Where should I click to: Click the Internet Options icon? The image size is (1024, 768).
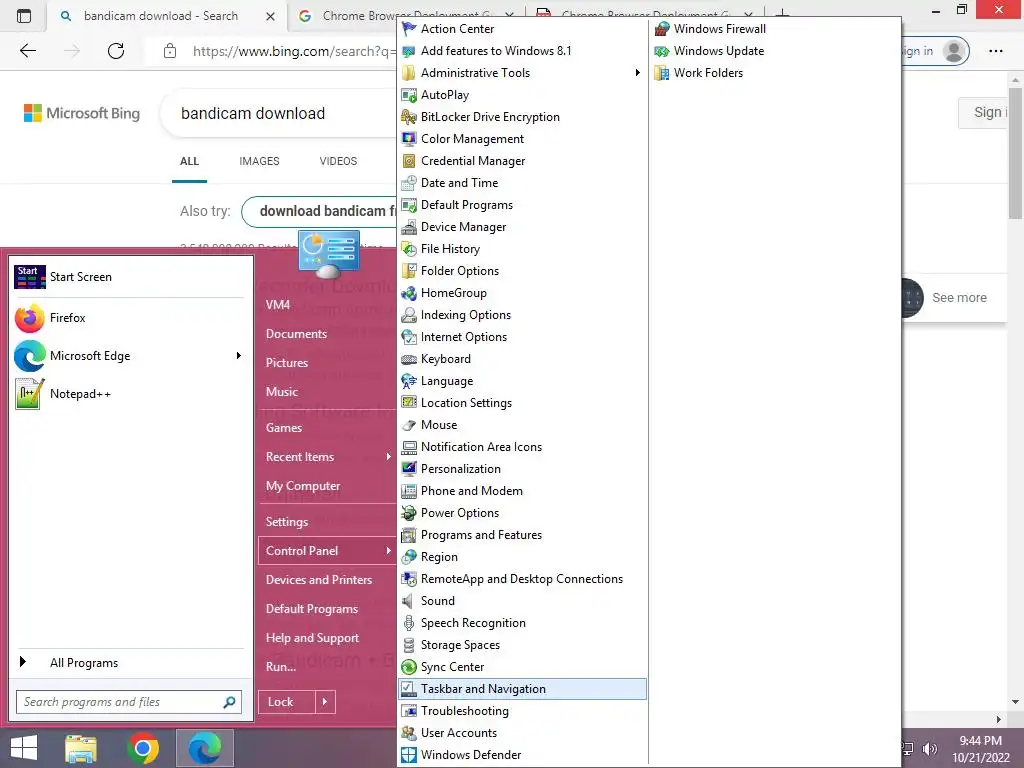(409, 337)
